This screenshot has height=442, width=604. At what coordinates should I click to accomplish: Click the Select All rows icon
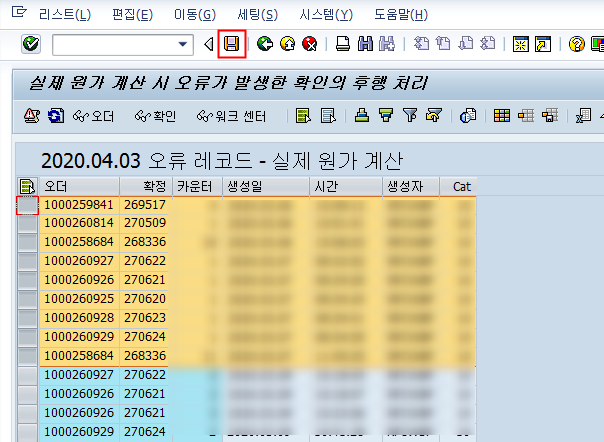(x=303, y=116)
